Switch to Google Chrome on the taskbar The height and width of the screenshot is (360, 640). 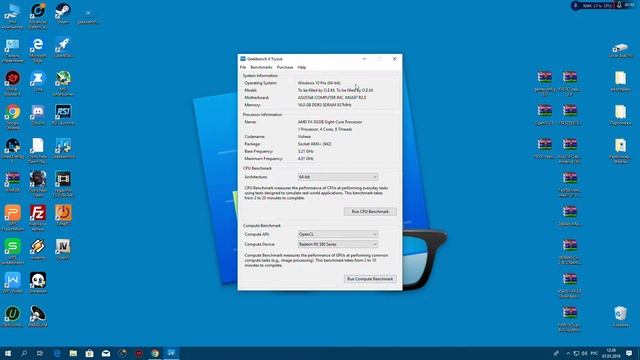(x=155, y=353)
